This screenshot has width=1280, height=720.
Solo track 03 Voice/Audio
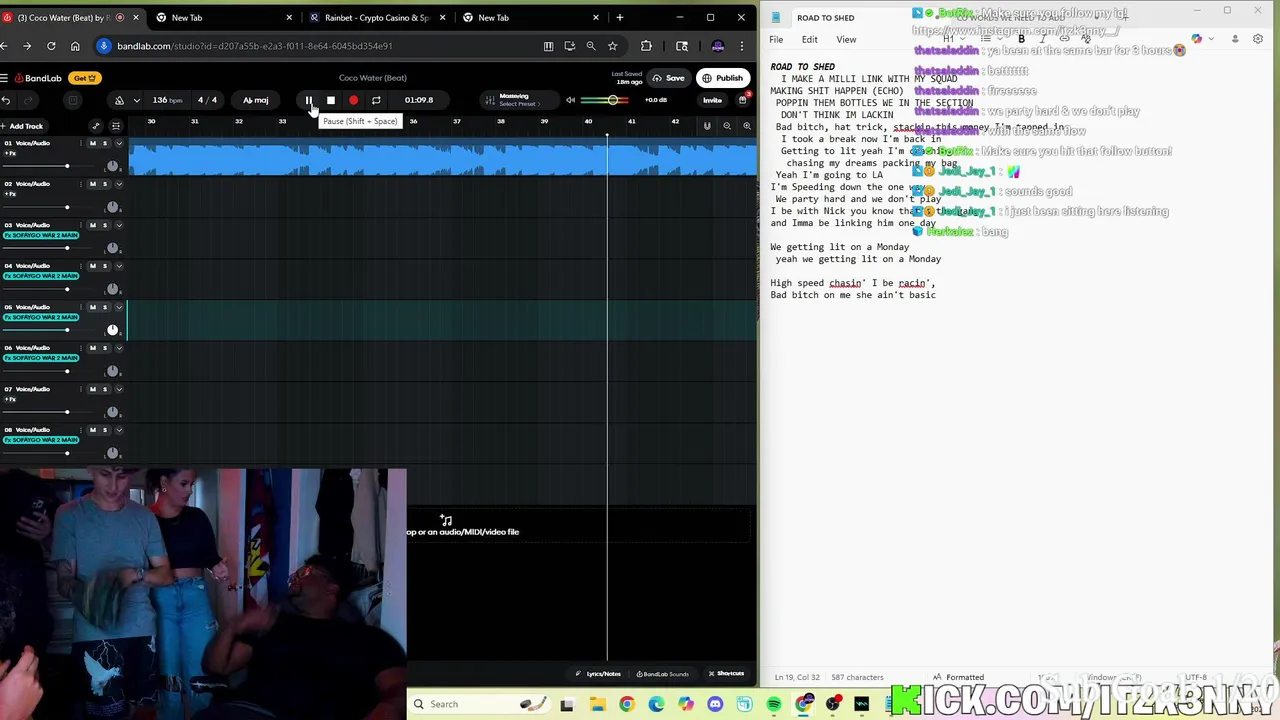point(104,225)
